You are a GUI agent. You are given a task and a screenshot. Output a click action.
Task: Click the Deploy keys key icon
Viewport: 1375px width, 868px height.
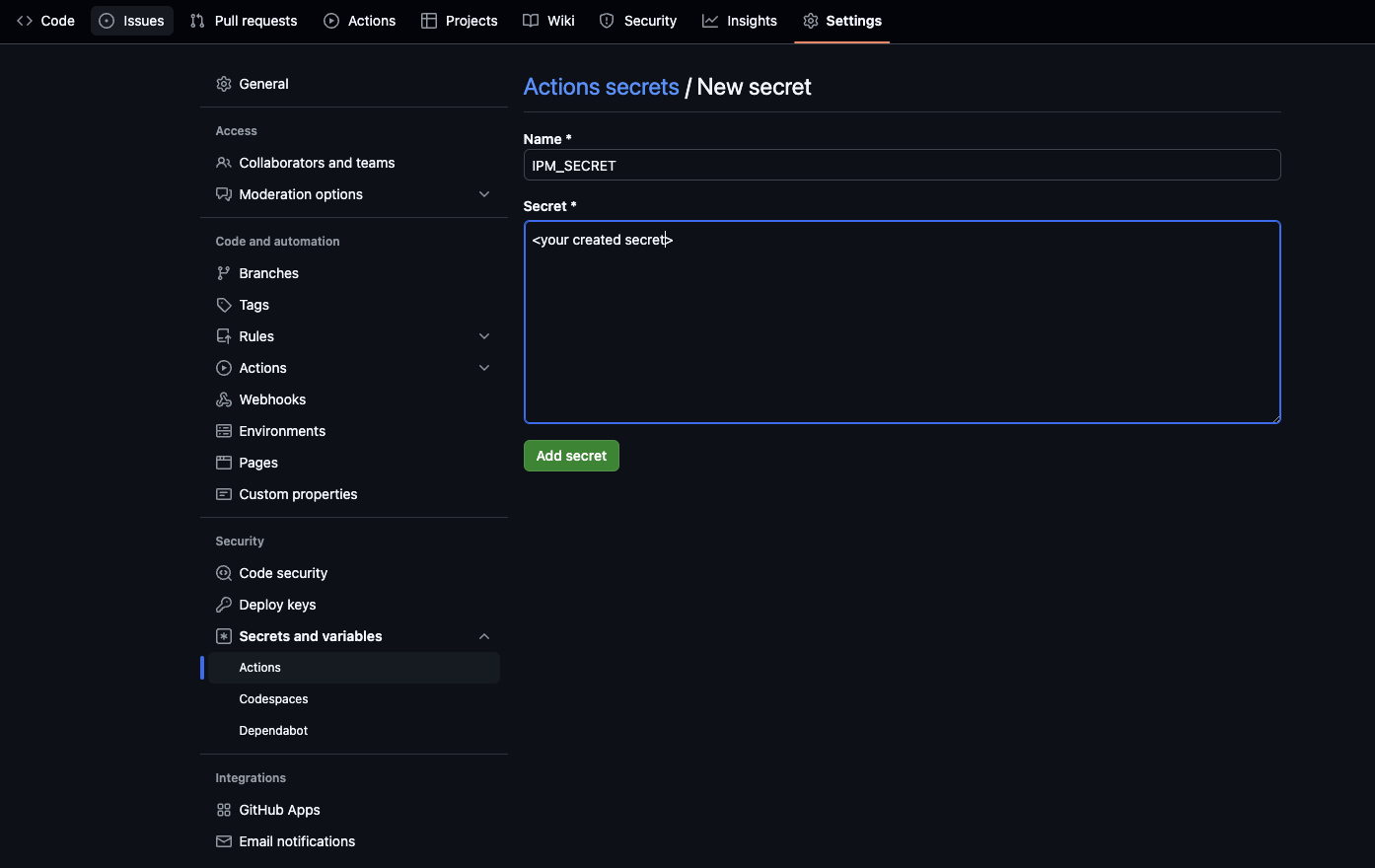point(224,605)
